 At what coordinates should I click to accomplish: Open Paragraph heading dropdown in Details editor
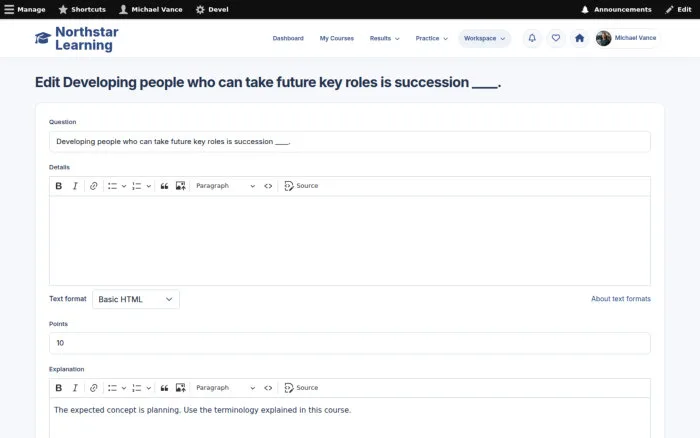[x=225, y=186]
